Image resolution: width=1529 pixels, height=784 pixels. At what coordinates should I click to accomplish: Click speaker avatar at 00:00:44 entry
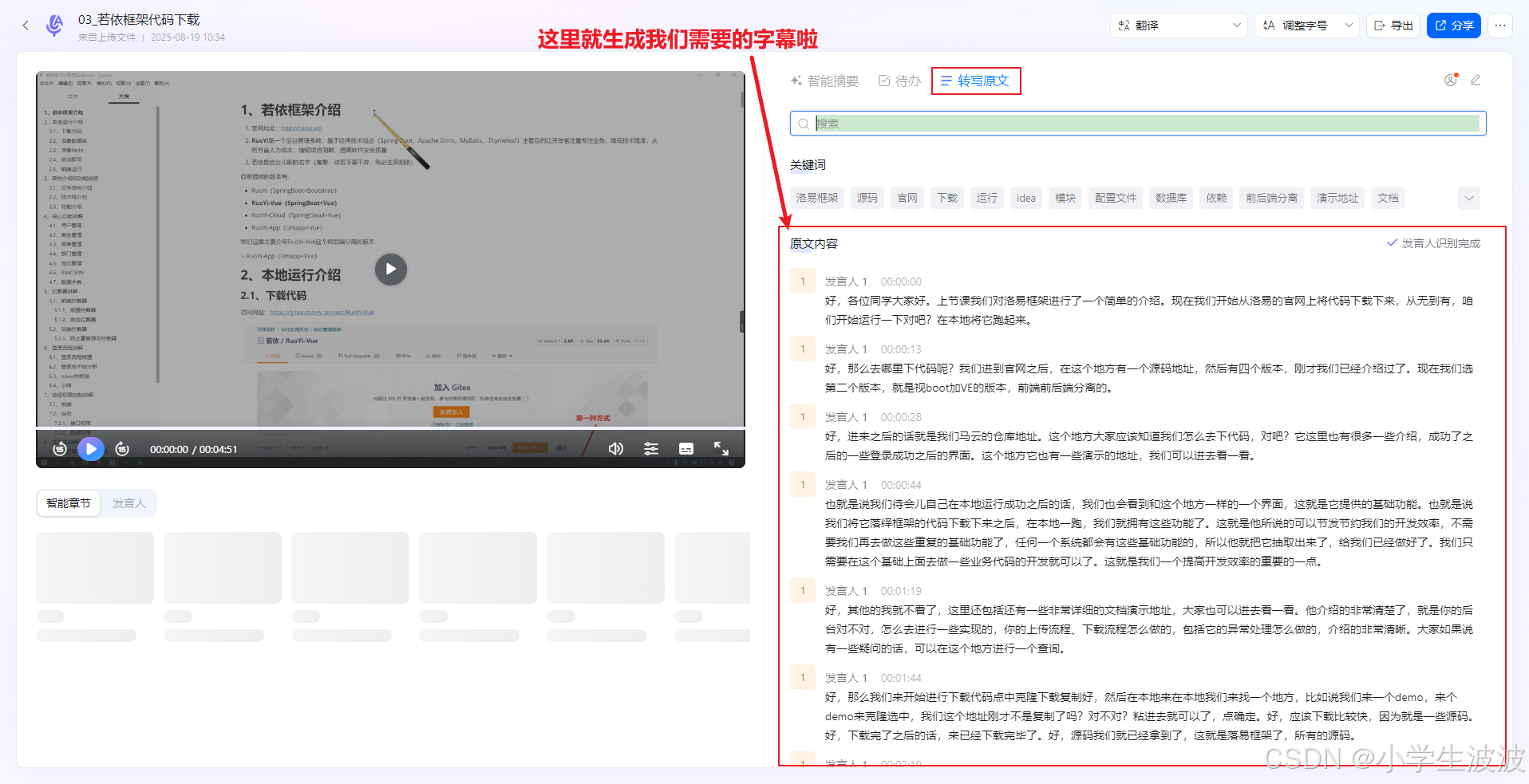pos(803,484)
